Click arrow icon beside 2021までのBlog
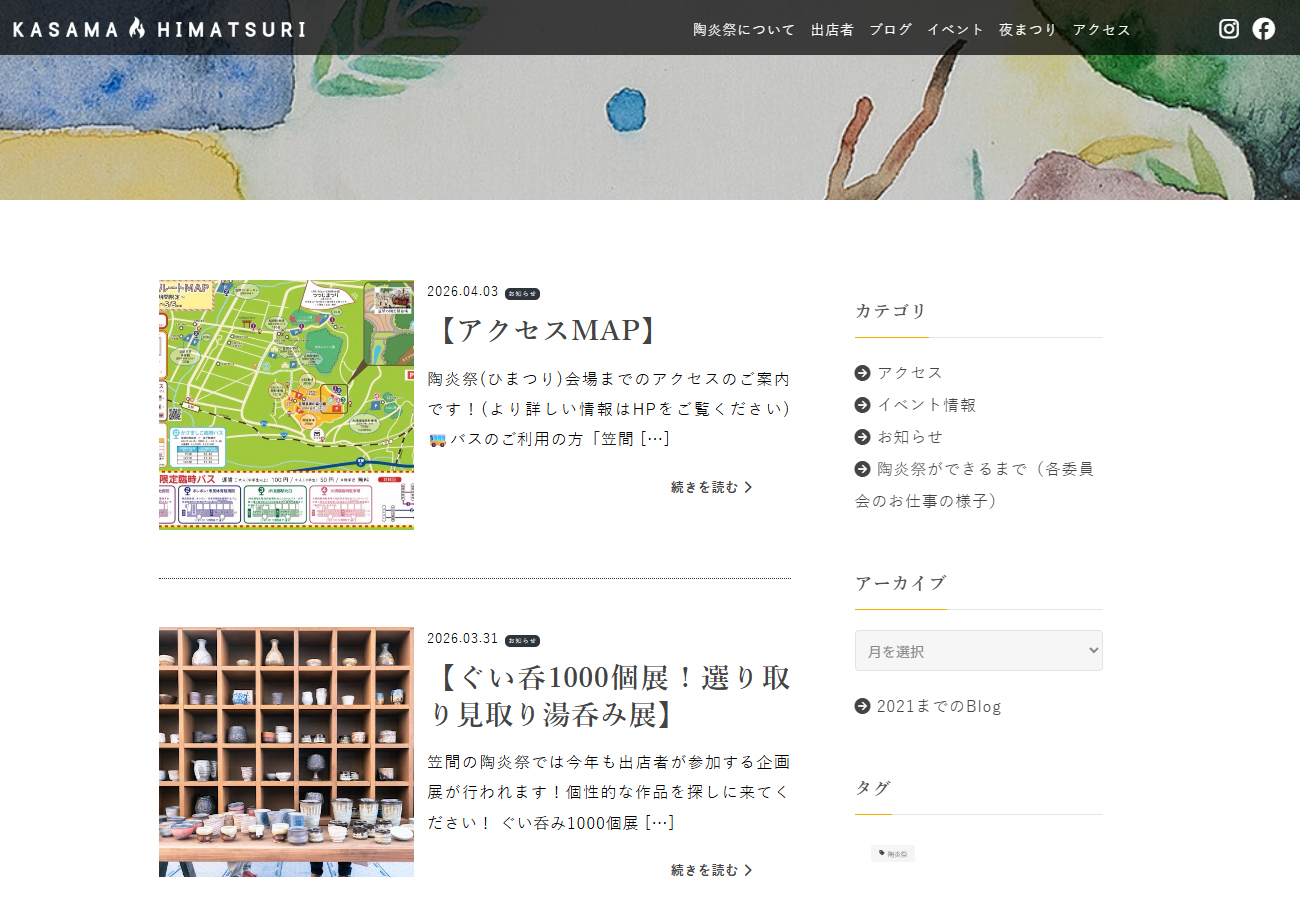Image resolution: width=1300 pixels, height=911 pixels. [x=863, y=707]
